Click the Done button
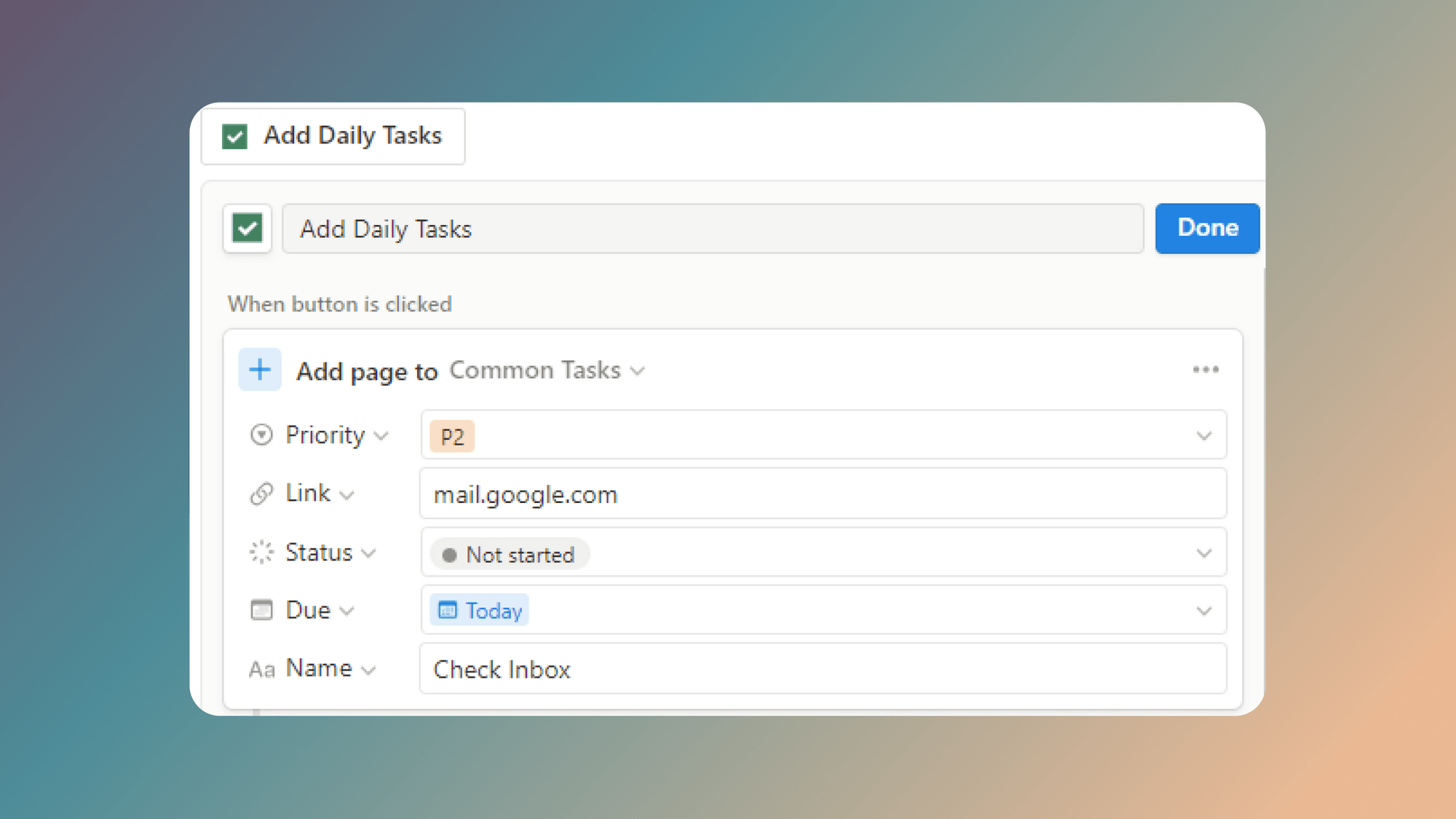The width and height of the screenshot is (1456, 819). coord(1207,228)
